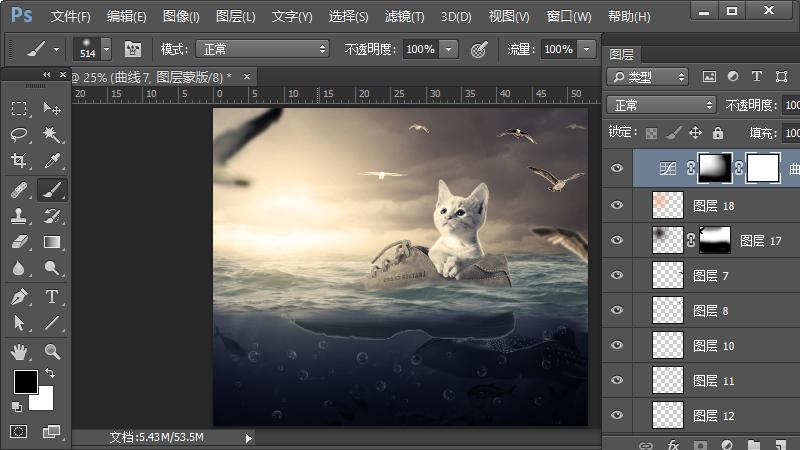Open the tool preset picker arrow
Screen dimensions: 800x450
56,49
